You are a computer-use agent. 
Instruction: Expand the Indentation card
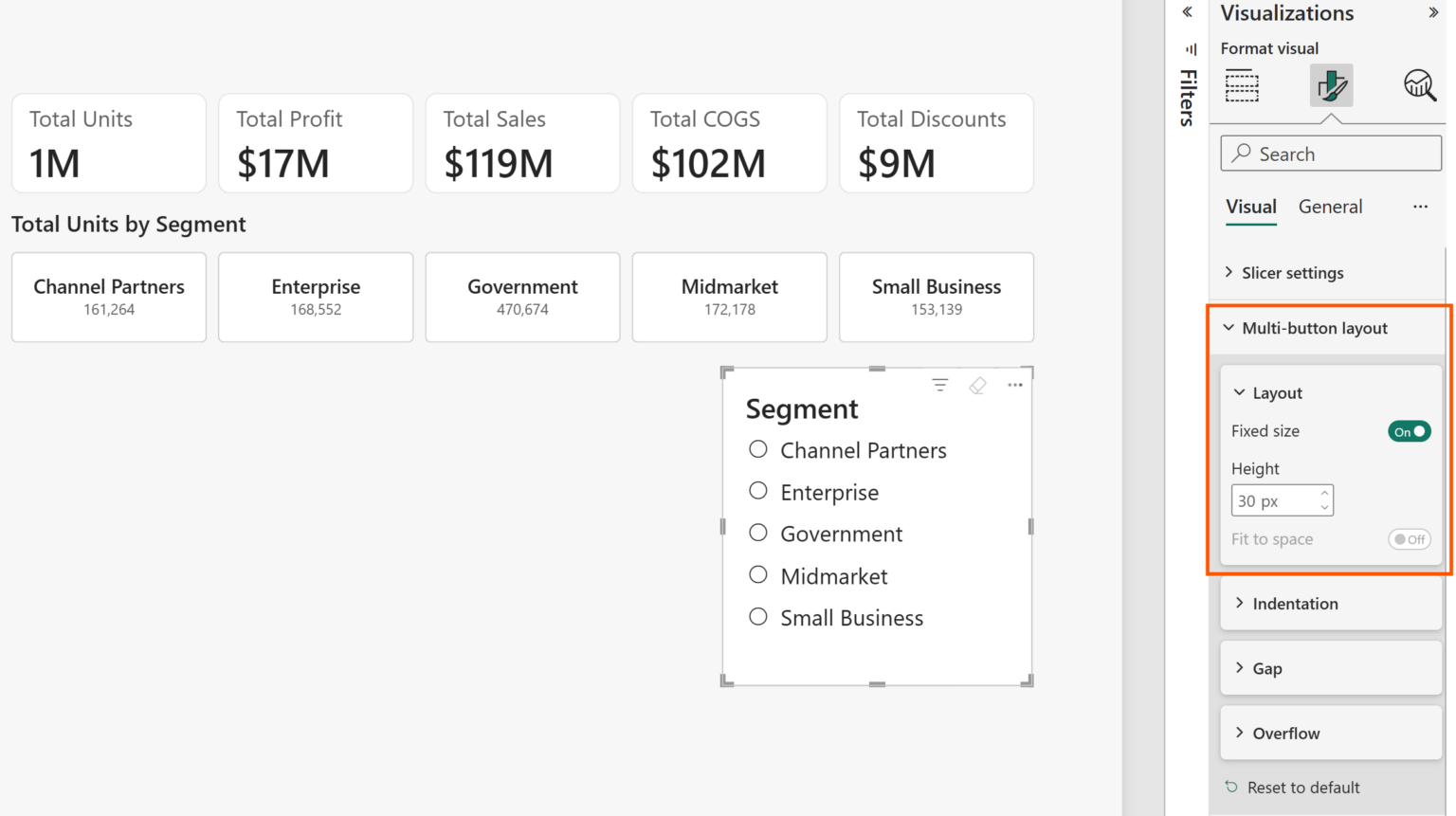click(x=1295, y=604)
